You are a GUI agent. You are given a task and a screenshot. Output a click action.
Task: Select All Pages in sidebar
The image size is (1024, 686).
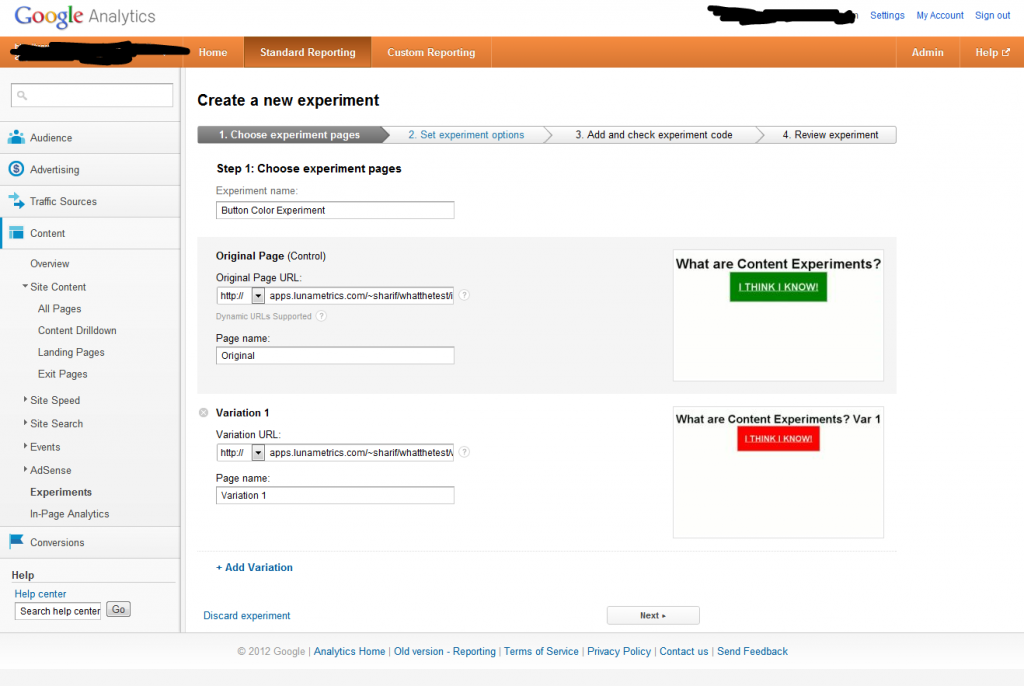[59, 308]
